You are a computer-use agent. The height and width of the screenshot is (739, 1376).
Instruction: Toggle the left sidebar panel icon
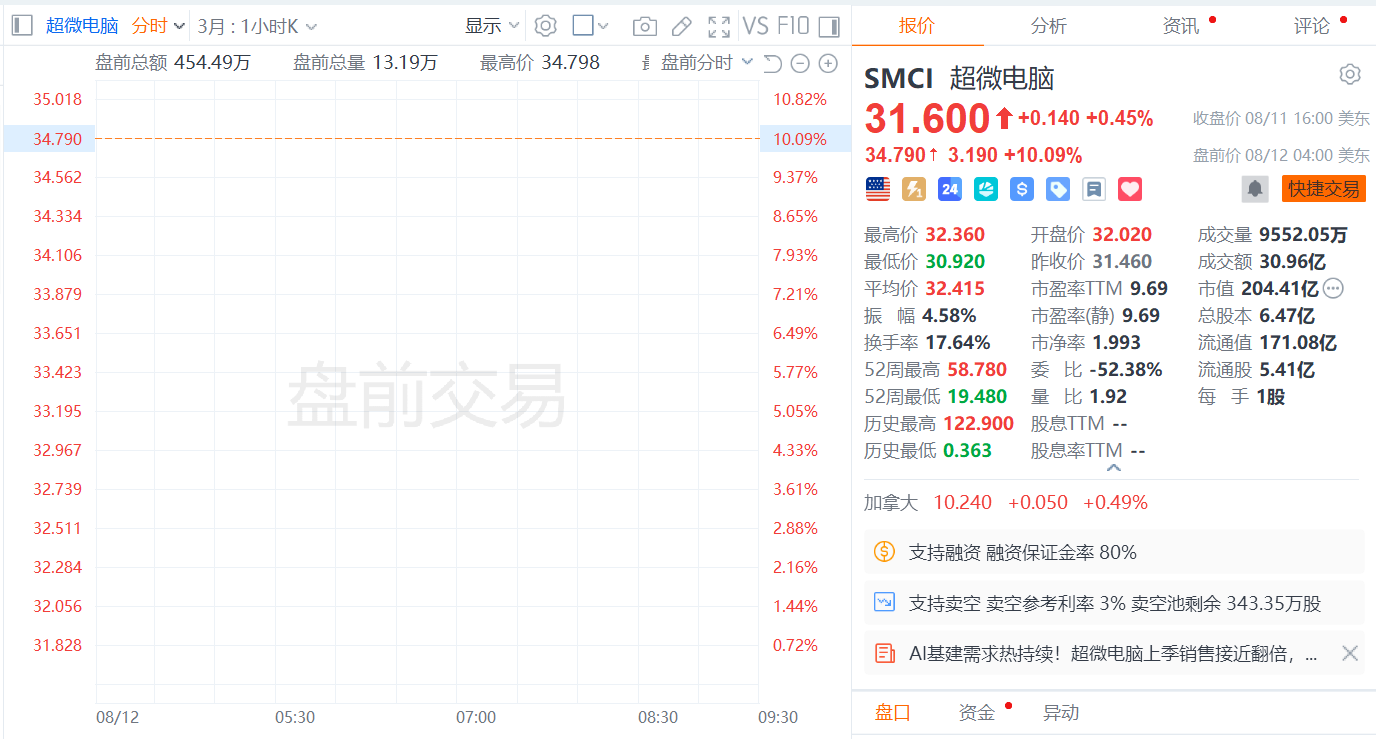pyautogui.click(x=23, y=25)
